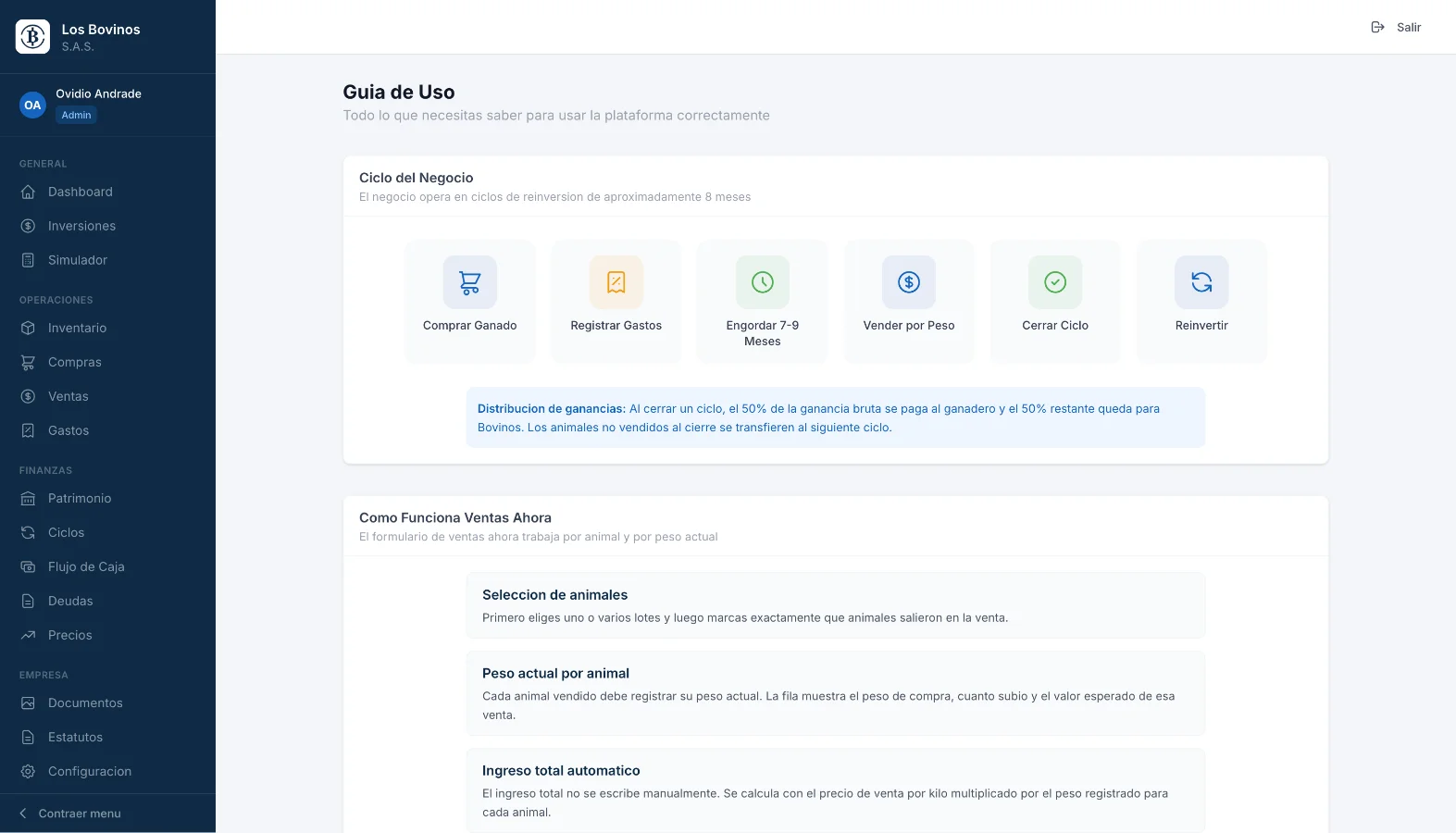The height and width of the screenshot is (833, 1456).
Task: Go to Patrimonio page
Action: coord(107,498)
